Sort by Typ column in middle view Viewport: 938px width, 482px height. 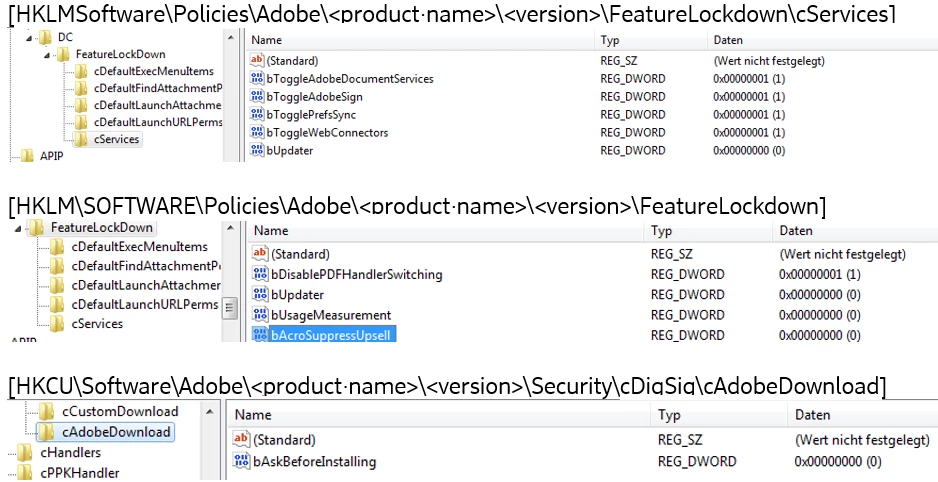[661, 231]
